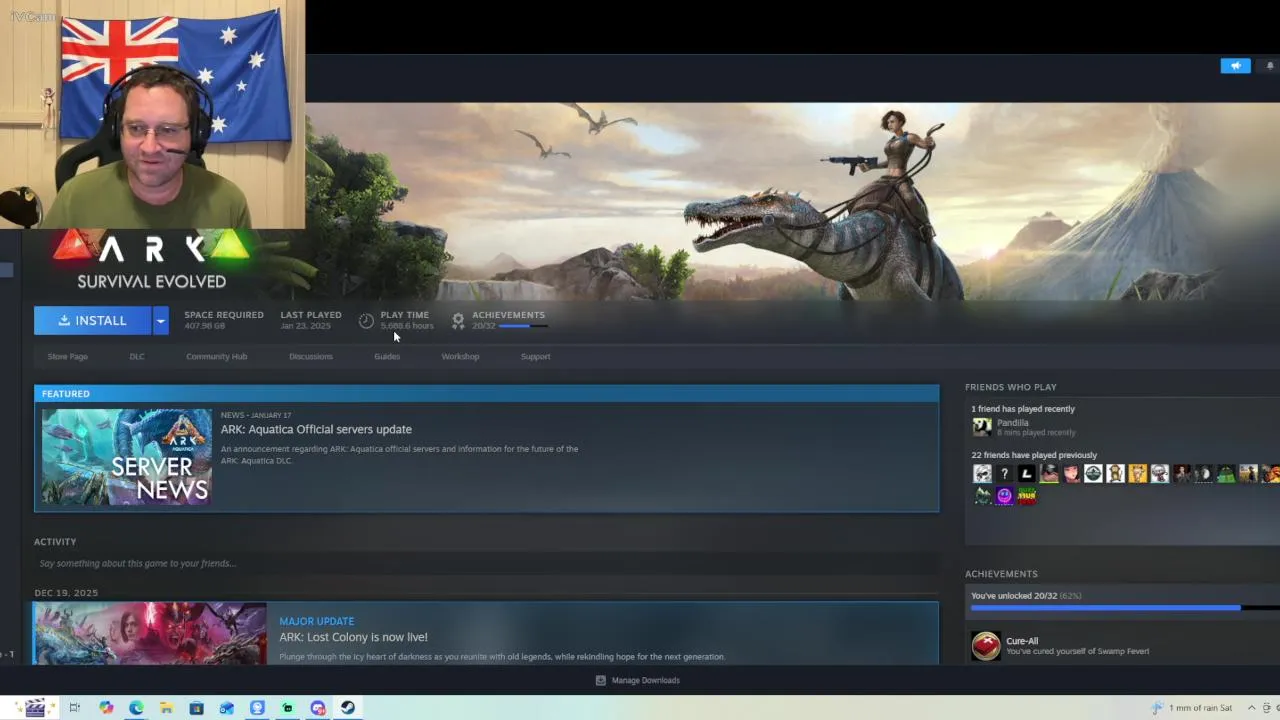Open the notifications bell icon

tap(1270, 66)
